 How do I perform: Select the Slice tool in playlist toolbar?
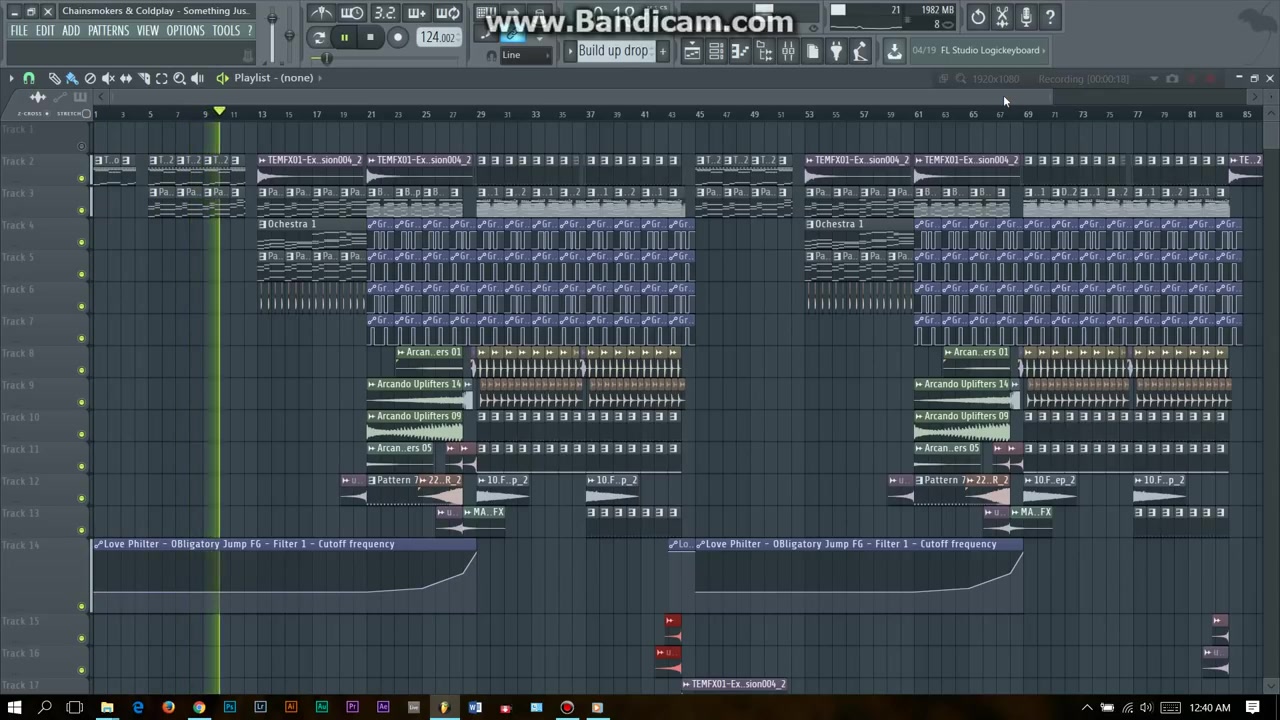coord(144,78)
